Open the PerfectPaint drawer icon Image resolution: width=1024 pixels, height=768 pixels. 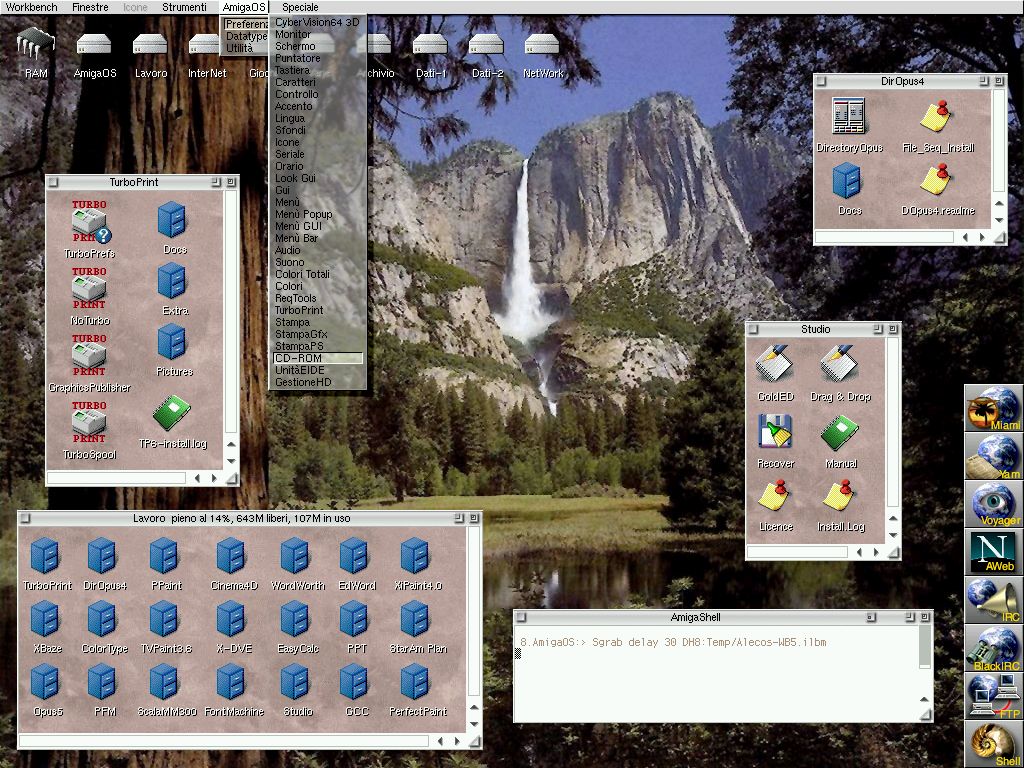tap(415, 686)
